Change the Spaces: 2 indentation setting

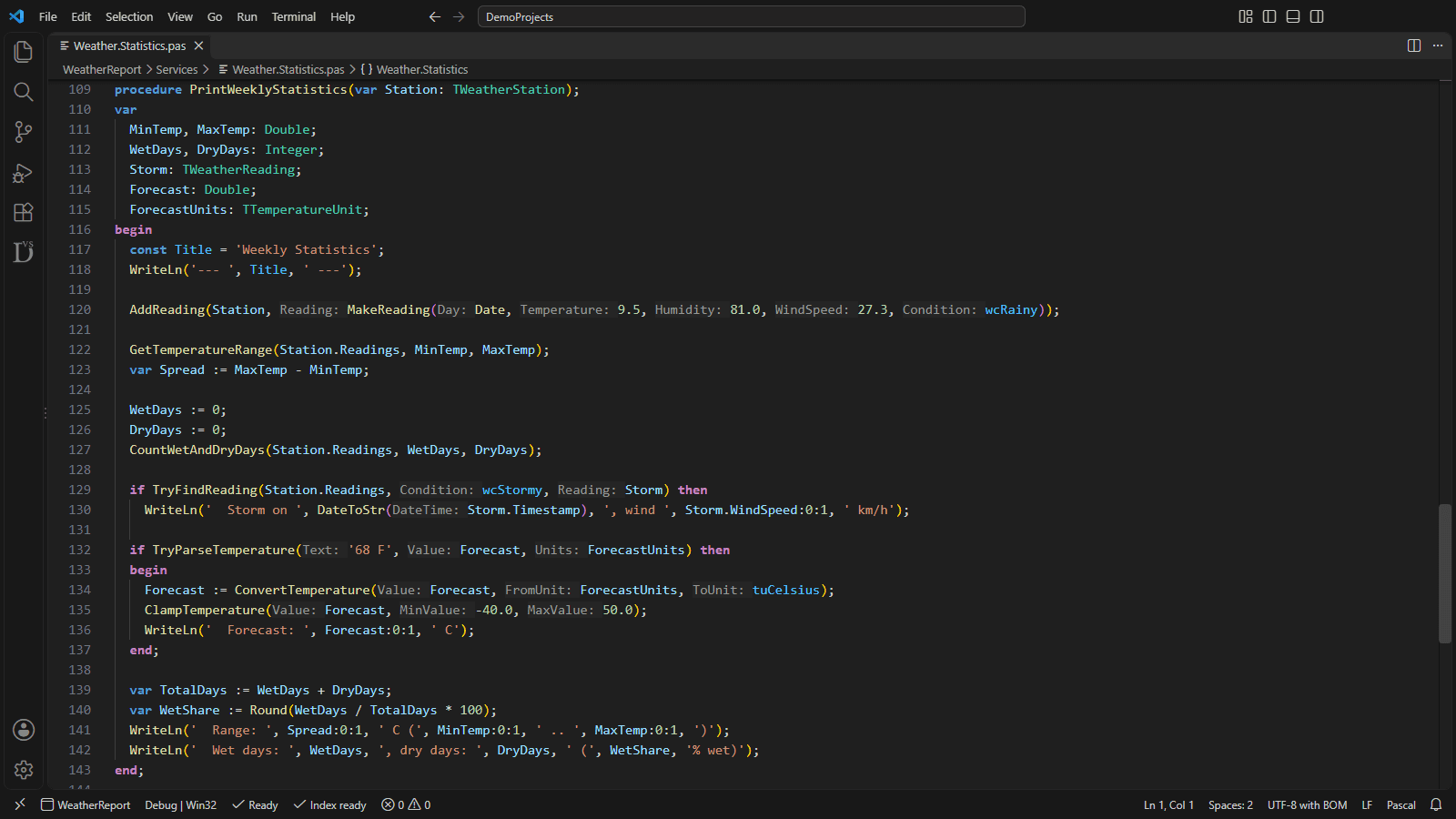pos(1230,804)
